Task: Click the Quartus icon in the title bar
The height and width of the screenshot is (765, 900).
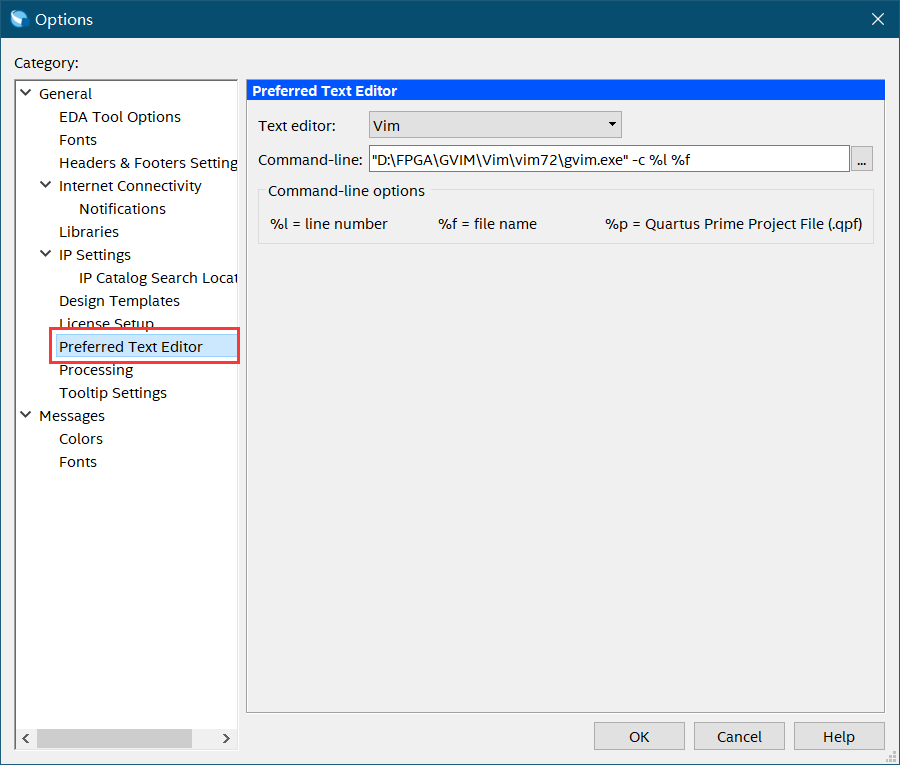Action: [19, 19]
